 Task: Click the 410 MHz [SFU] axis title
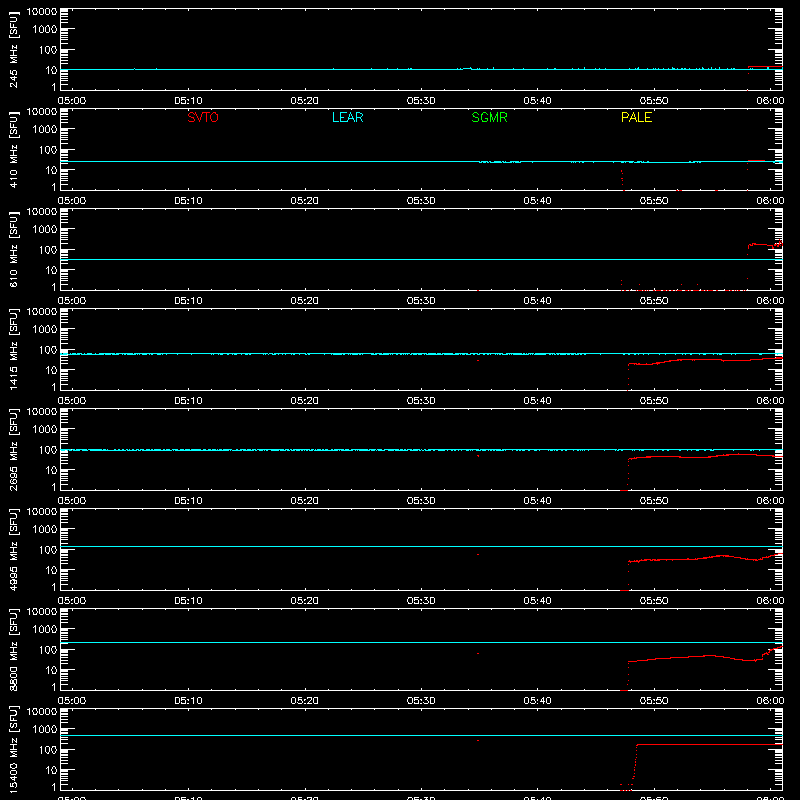click(x=14, y=149)
